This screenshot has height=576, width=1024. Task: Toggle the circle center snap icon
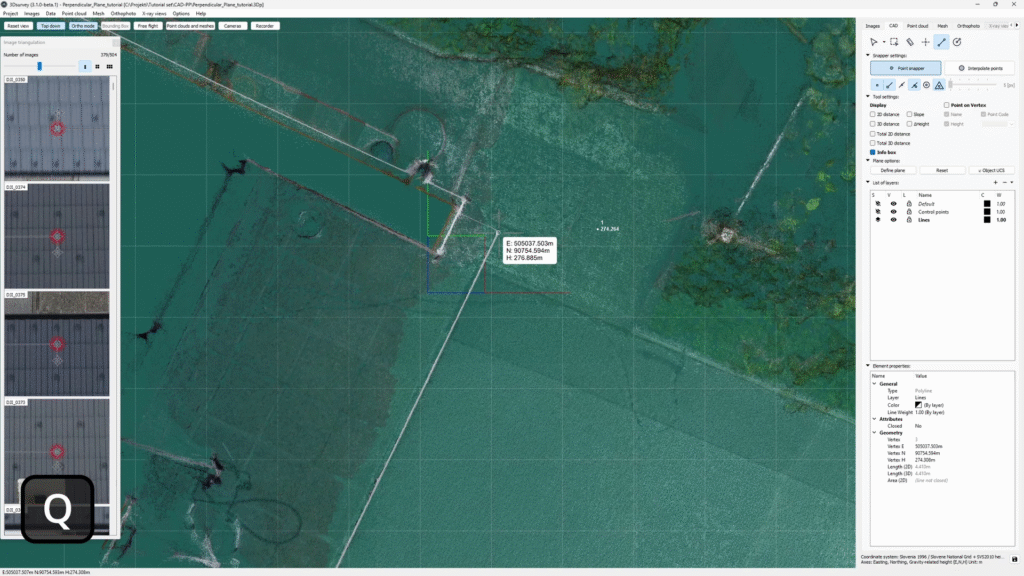pyautogui.click(x=927, y=85)
